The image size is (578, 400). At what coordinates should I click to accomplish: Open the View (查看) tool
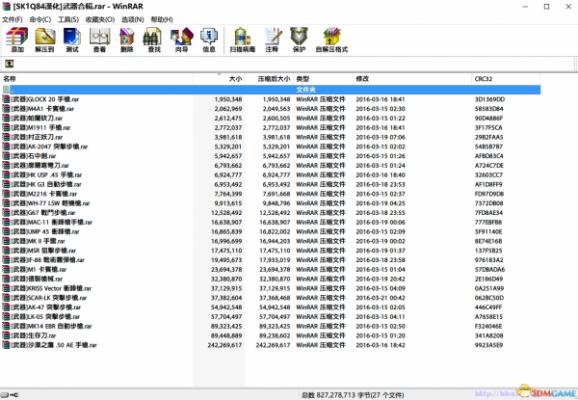coord(99,40)
